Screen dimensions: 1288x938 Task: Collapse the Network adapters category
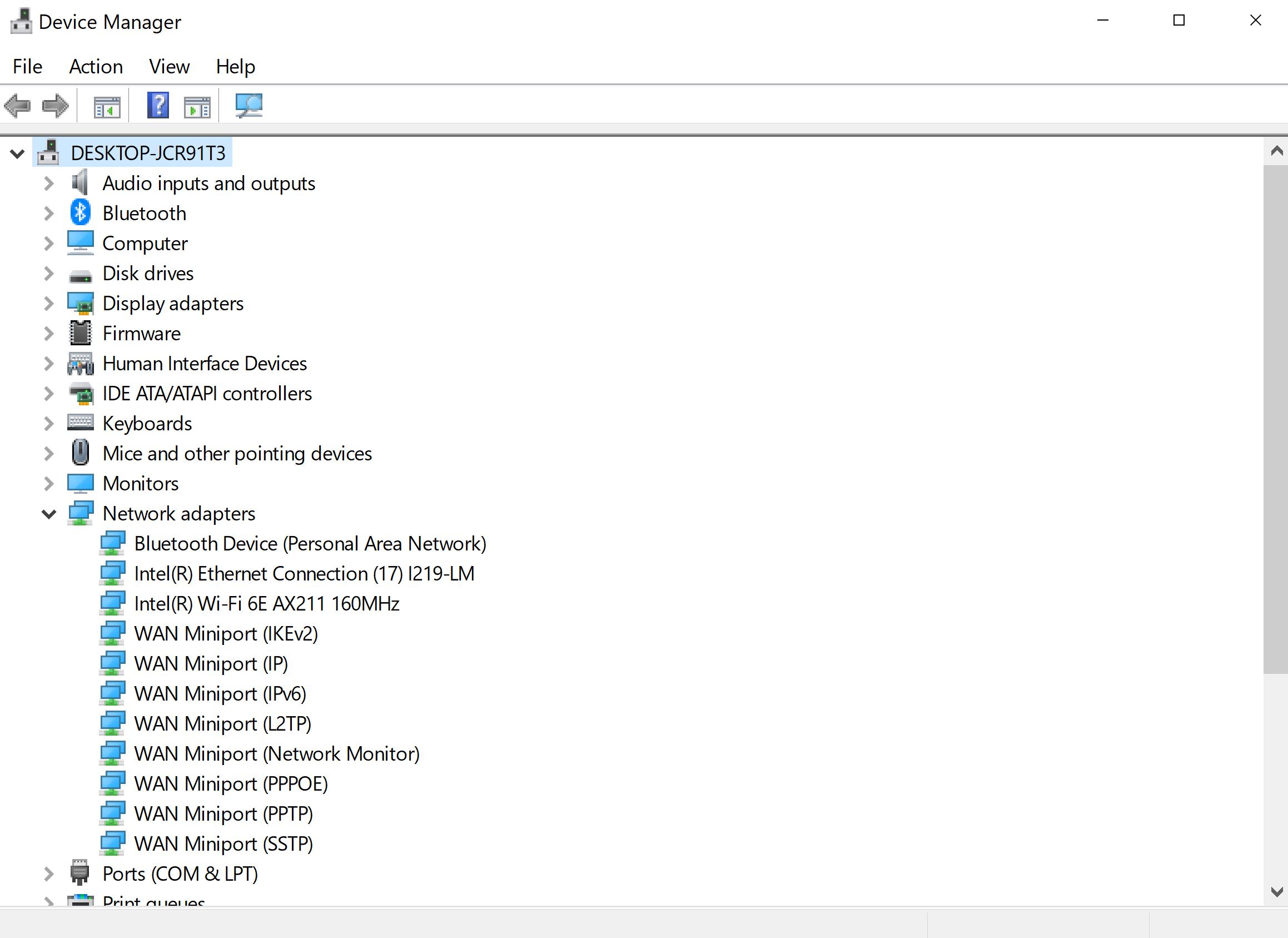(49, 514)
